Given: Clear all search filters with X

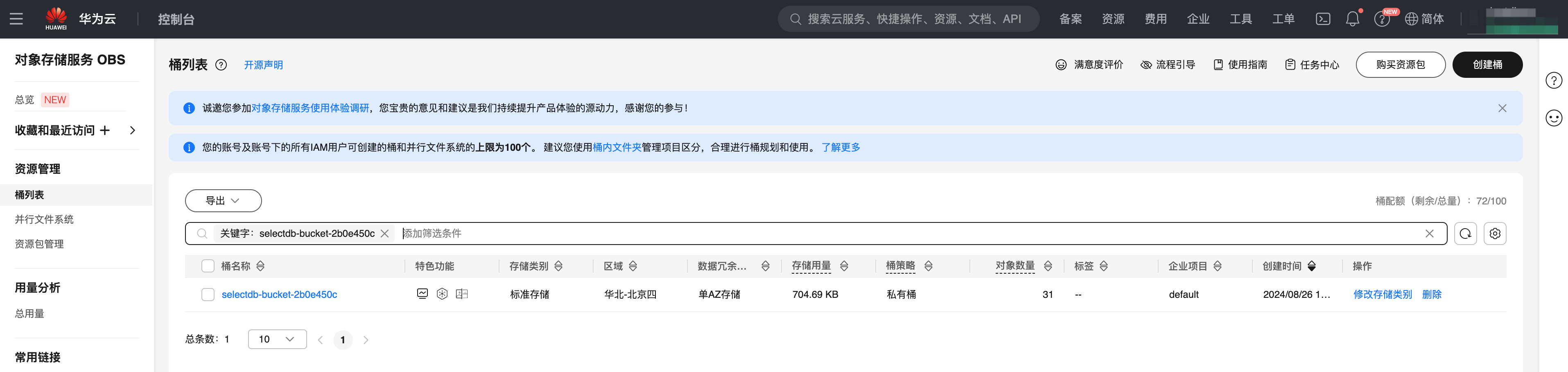Looking at the screenshot, I should [x=1429, y=234].
